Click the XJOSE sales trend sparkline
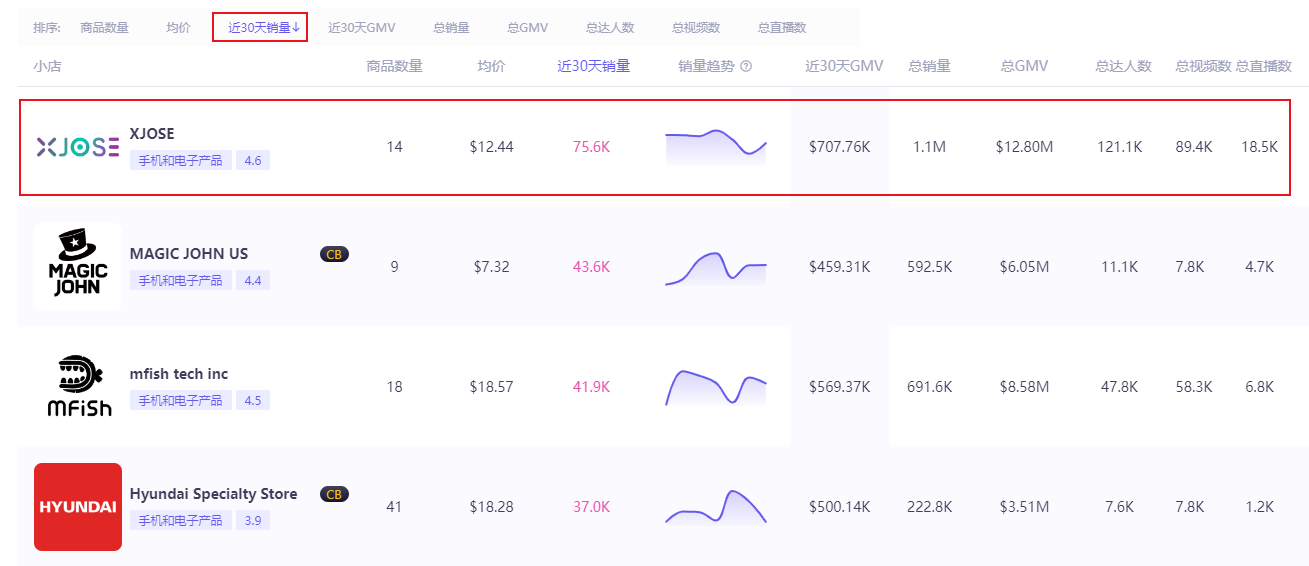Viewport: 1309px width, 566px height. (x=715, y=146)
